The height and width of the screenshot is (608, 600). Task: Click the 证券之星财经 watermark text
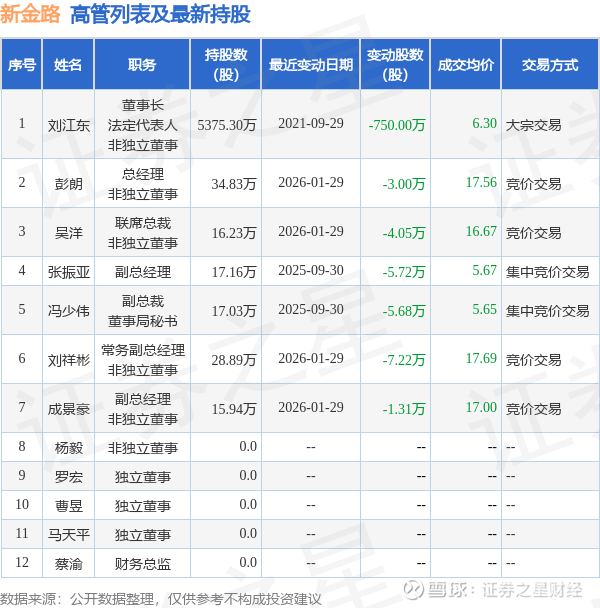click(x=532, y=590)
